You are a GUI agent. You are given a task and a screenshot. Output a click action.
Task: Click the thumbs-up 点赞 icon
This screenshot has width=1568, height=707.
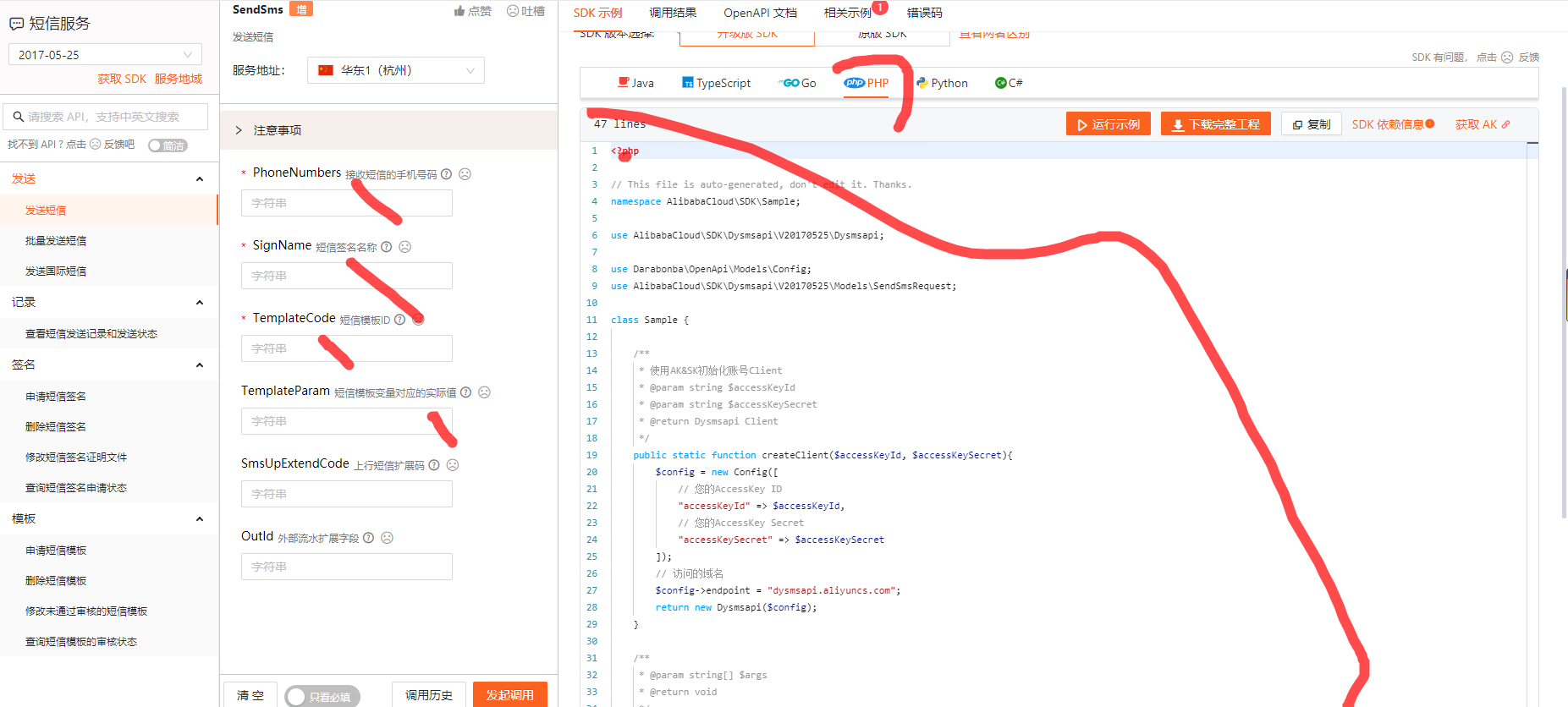(x=459, y=11)
